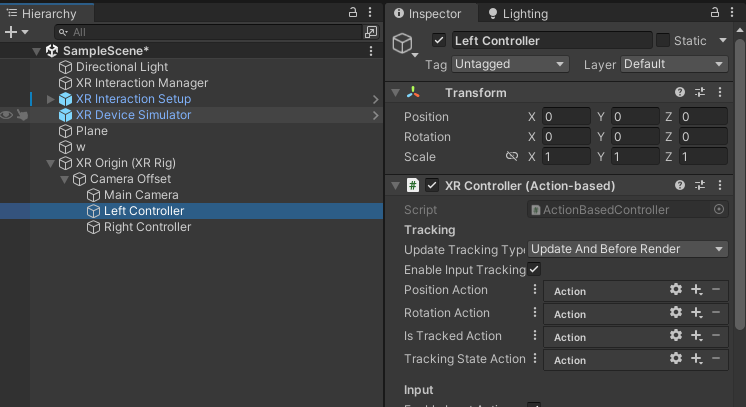Toggle the Scale constrained proportions link icon

512,157
